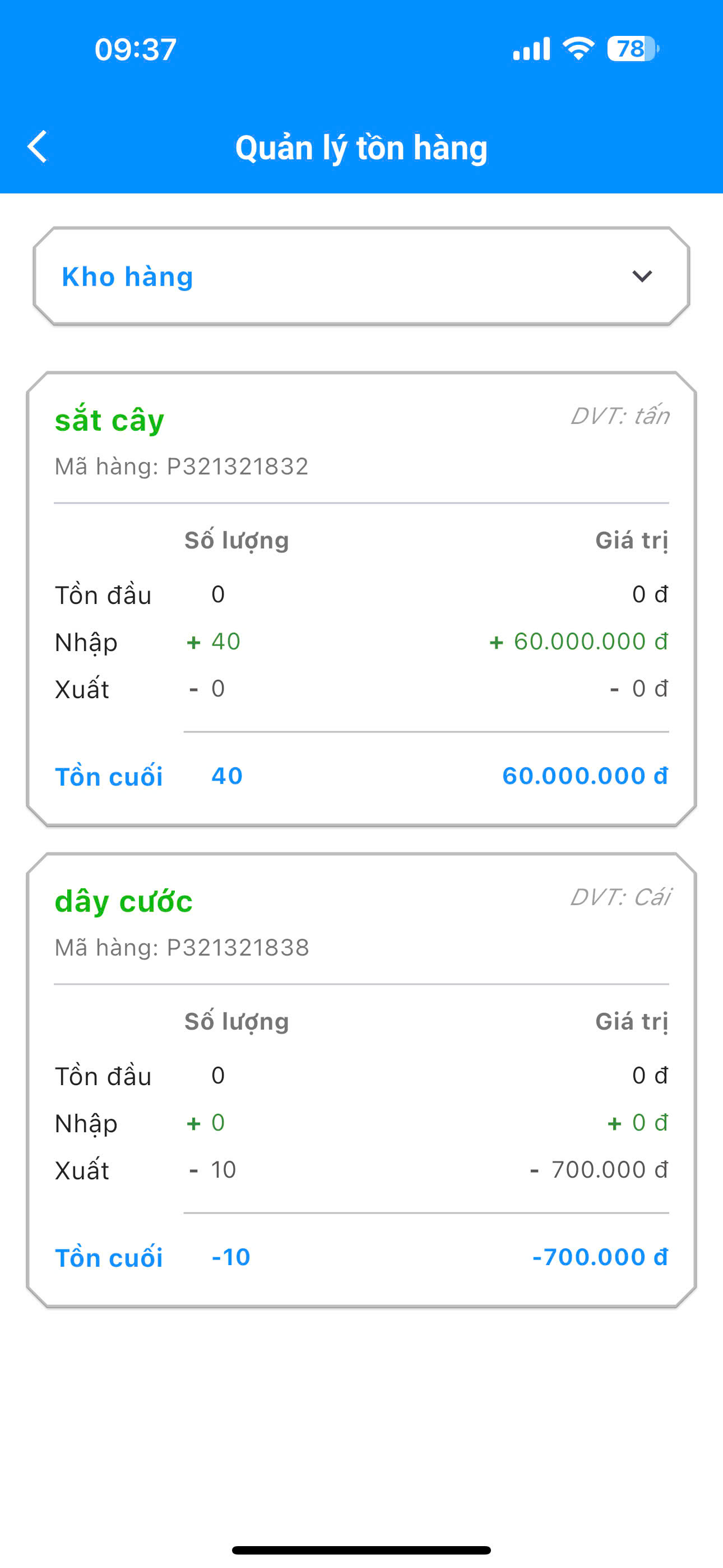This screenshot has height=1568, width=723.
Task: Click the Kho hàng chevron arrow
Action: click(x=642, y=276)
